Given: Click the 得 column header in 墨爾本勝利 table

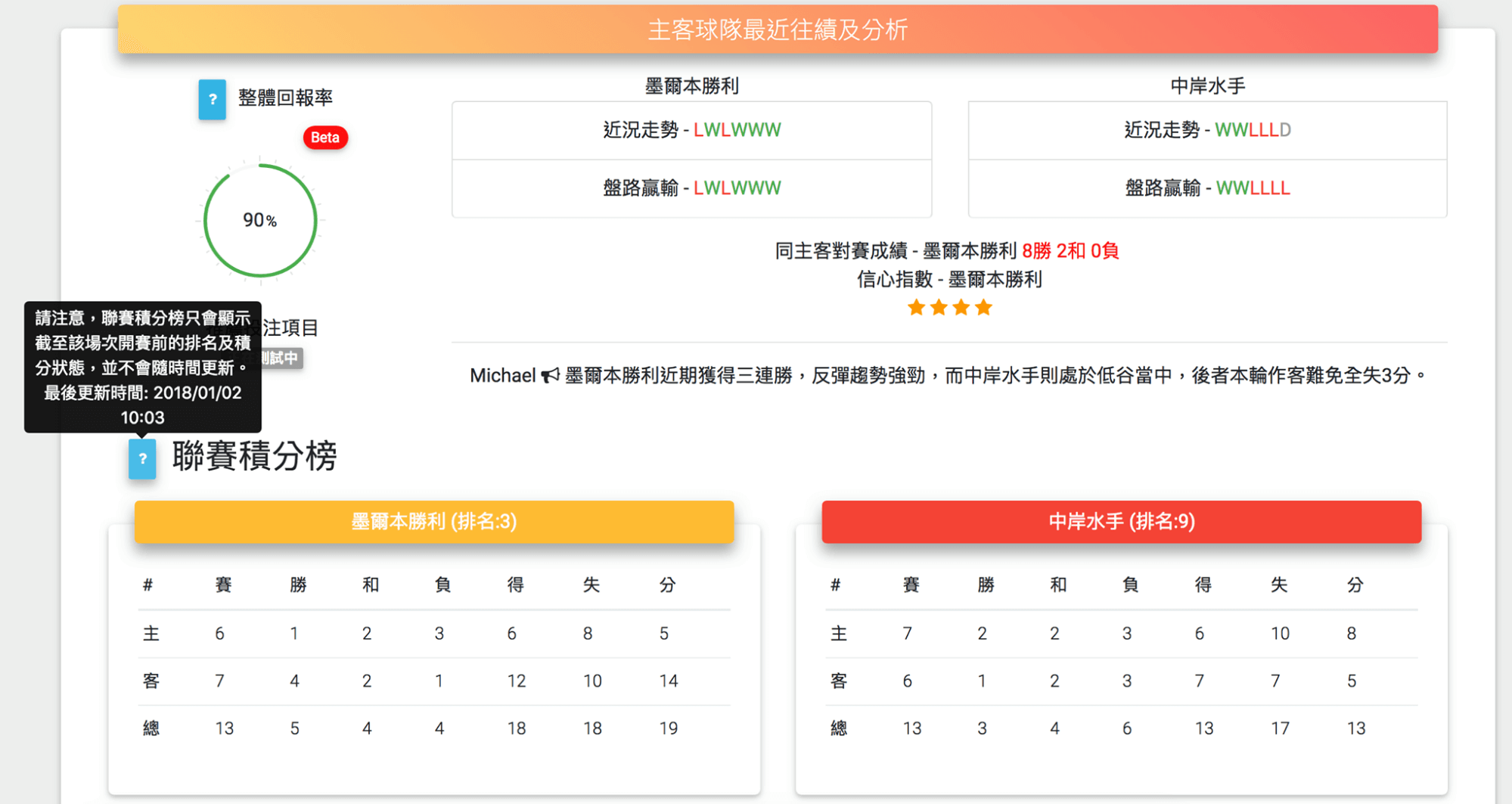Looking at the screenshot, I should (516, 585).
